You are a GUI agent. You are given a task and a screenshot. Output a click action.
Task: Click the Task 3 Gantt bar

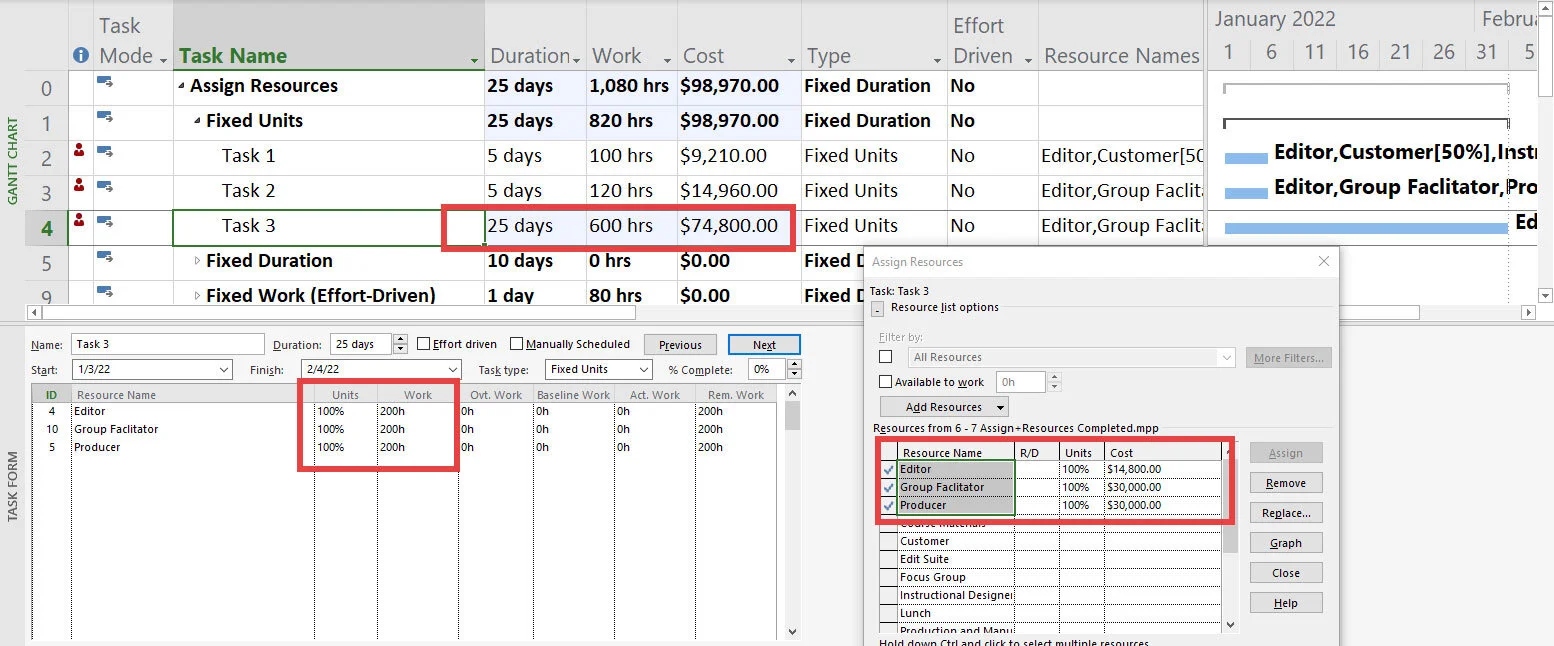coord(1365,228)
